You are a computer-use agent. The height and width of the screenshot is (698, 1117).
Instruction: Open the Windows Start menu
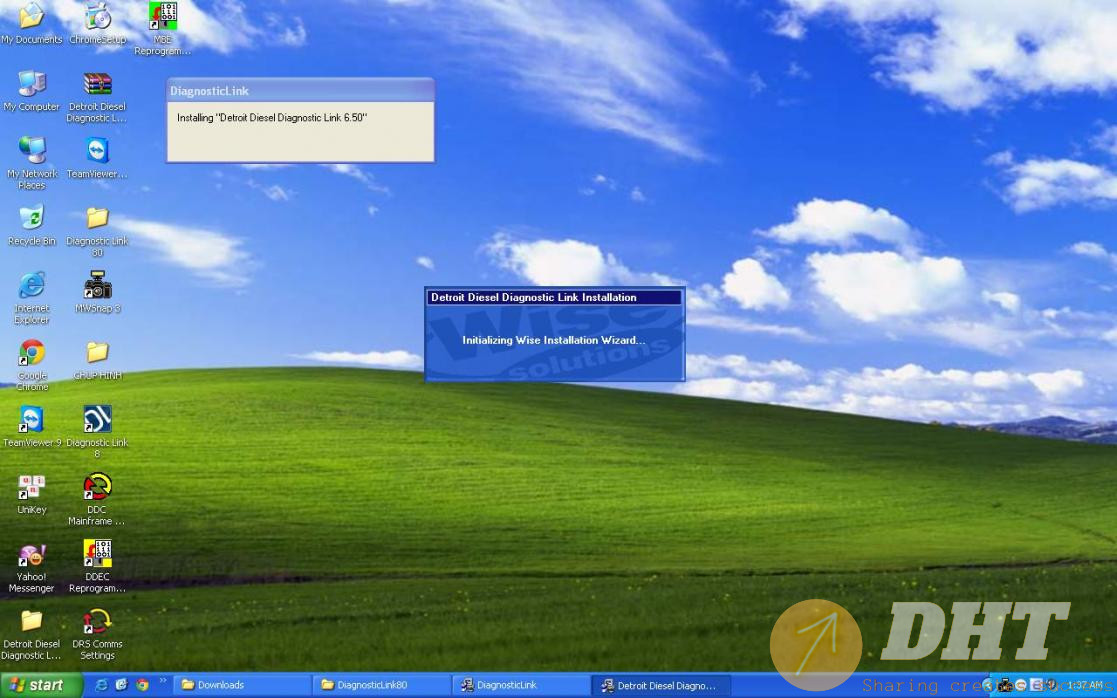coord(36,685)
